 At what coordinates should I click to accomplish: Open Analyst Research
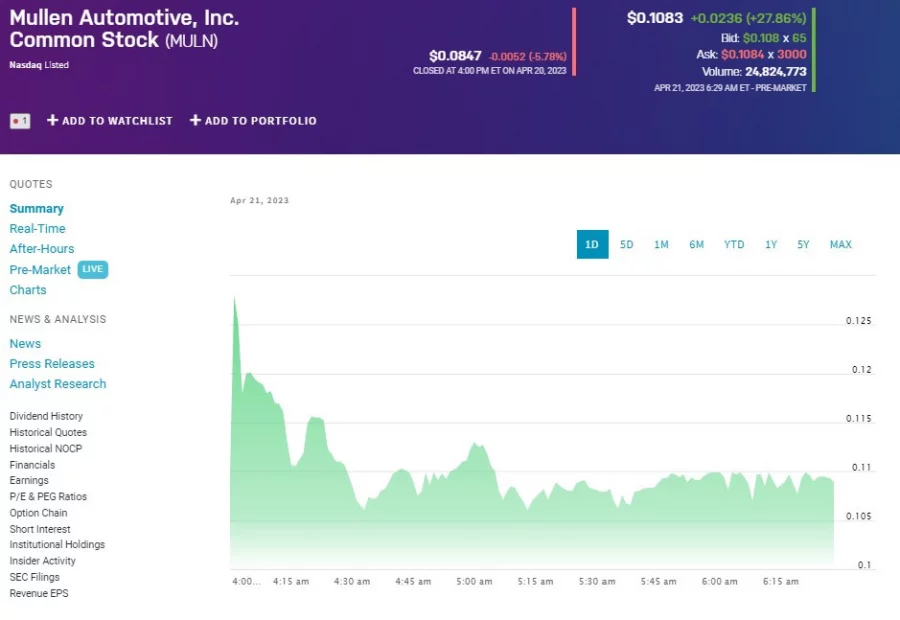[57, 383]
